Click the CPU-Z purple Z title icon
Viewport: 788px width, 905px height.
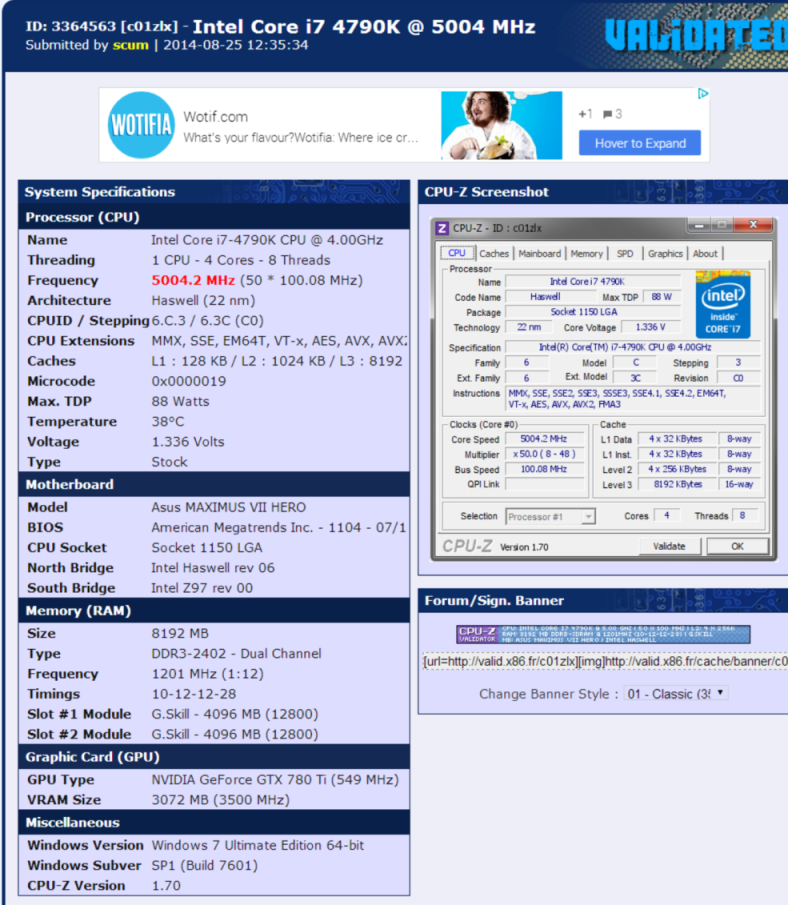click(442, 227)
